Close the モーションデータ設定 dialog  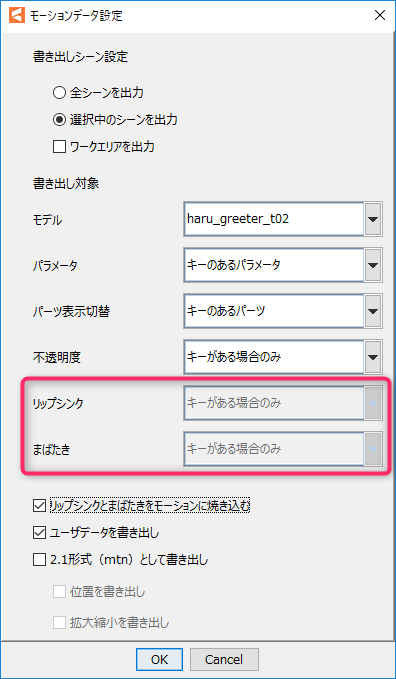coord(380,16)
